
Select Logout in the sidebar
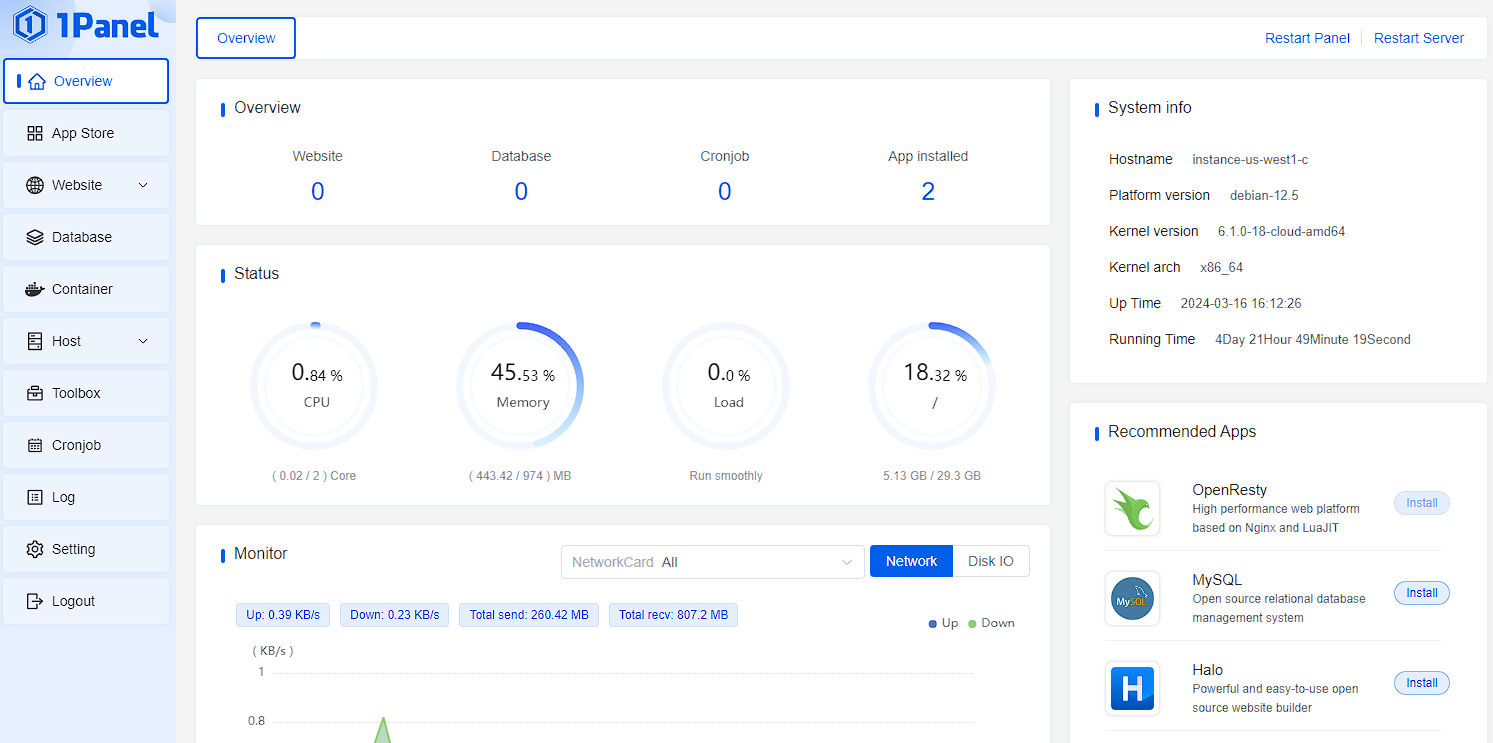click(86, 601)
